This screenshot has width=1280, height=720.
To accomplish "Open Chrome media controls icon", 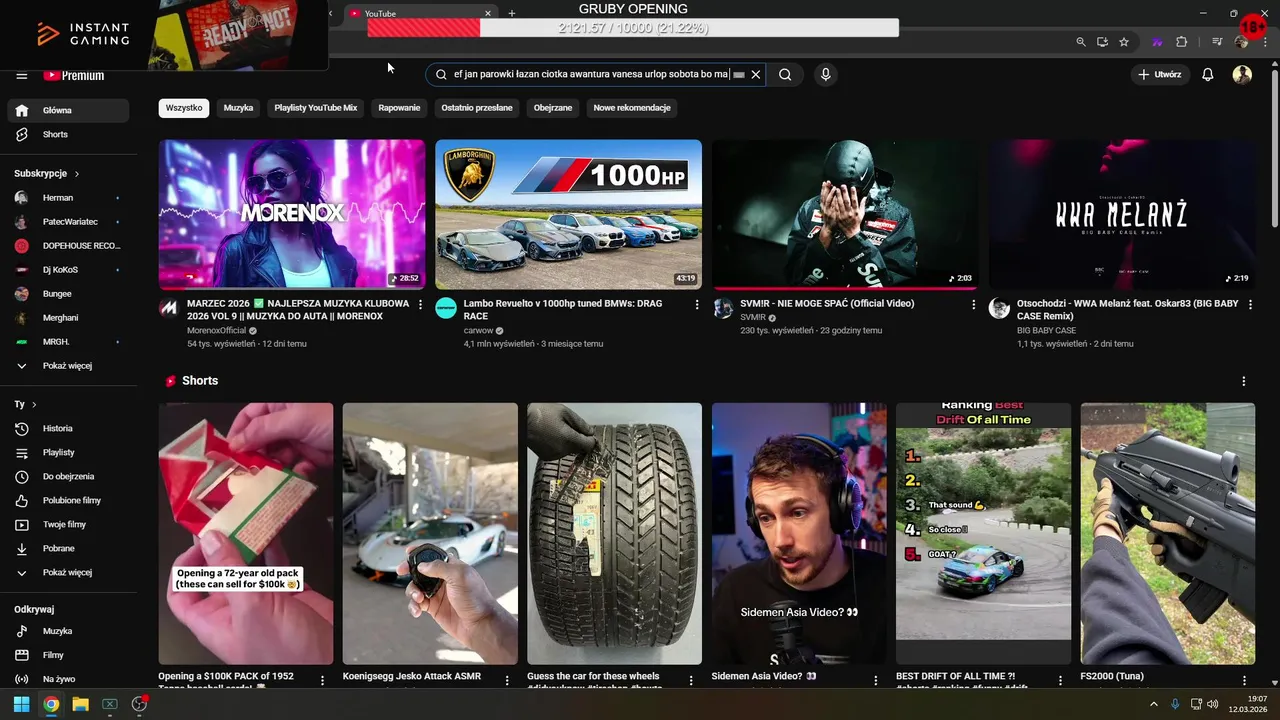I will pos(1217,42).
